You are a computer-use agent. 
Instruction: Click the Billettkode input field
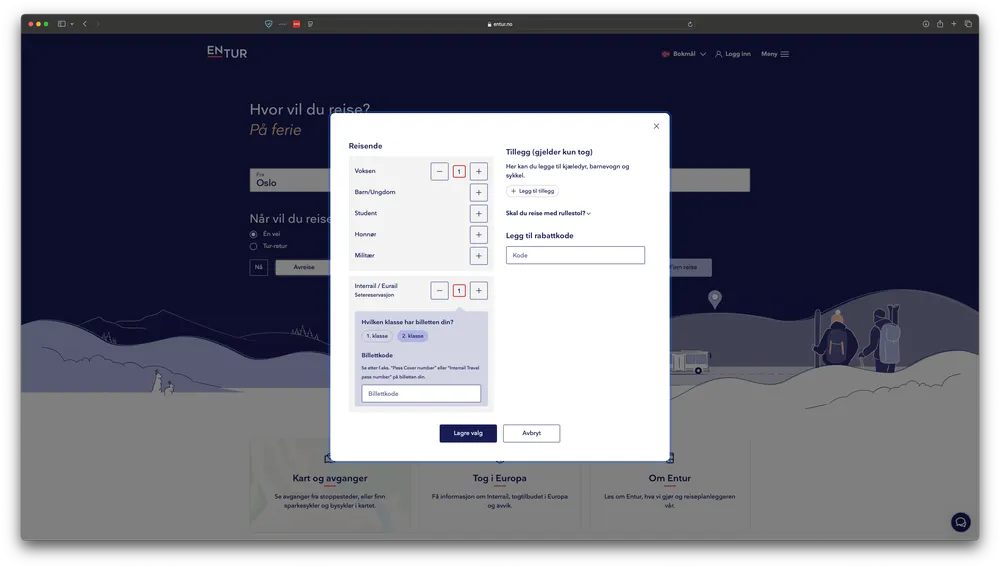coord(421,394)
